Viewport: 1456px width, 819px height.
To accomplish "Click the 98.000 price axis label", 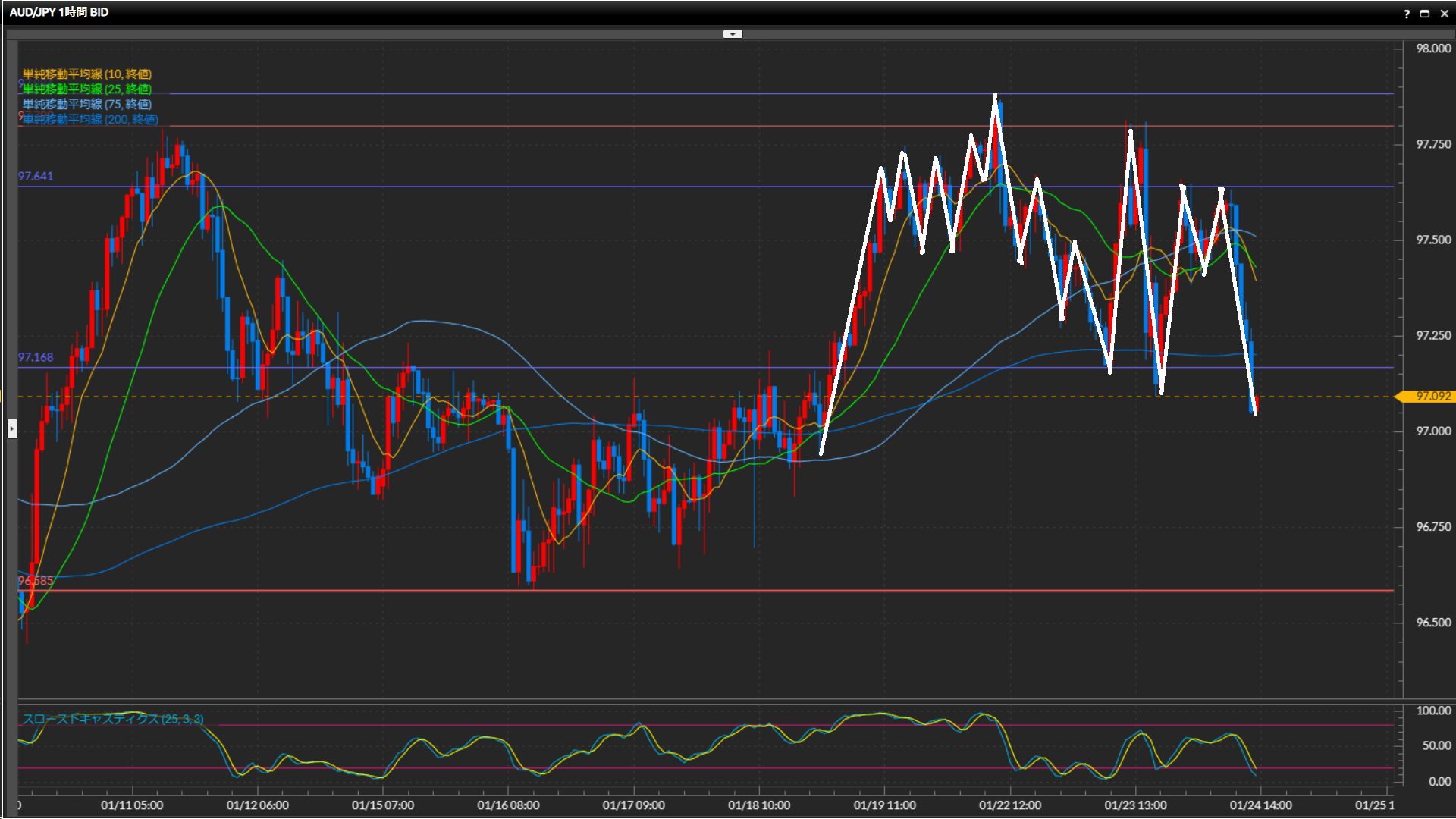I will pyautogui.click(x=1432, y=49).
